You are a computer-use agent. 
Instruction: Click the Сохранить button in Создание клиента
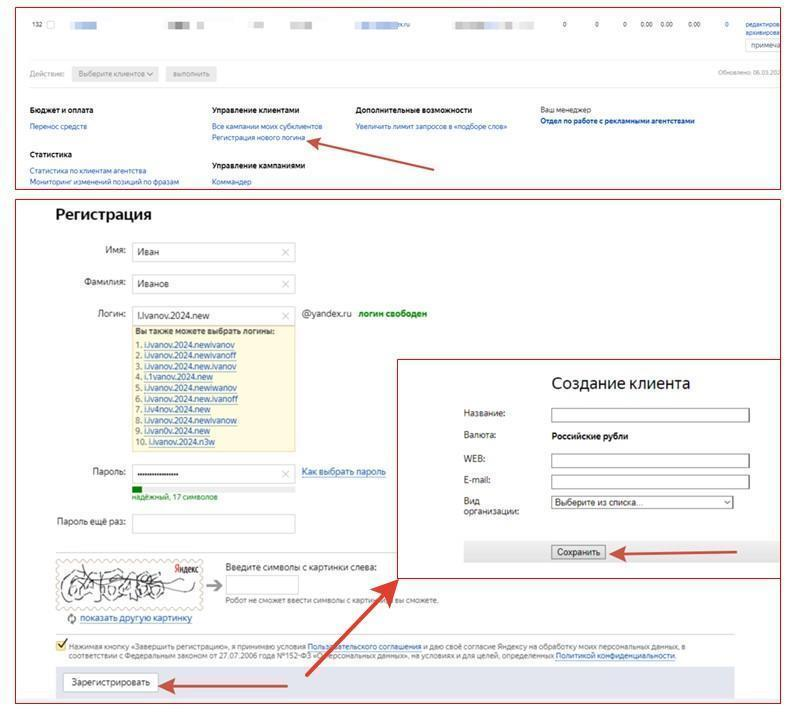point(578,552)
